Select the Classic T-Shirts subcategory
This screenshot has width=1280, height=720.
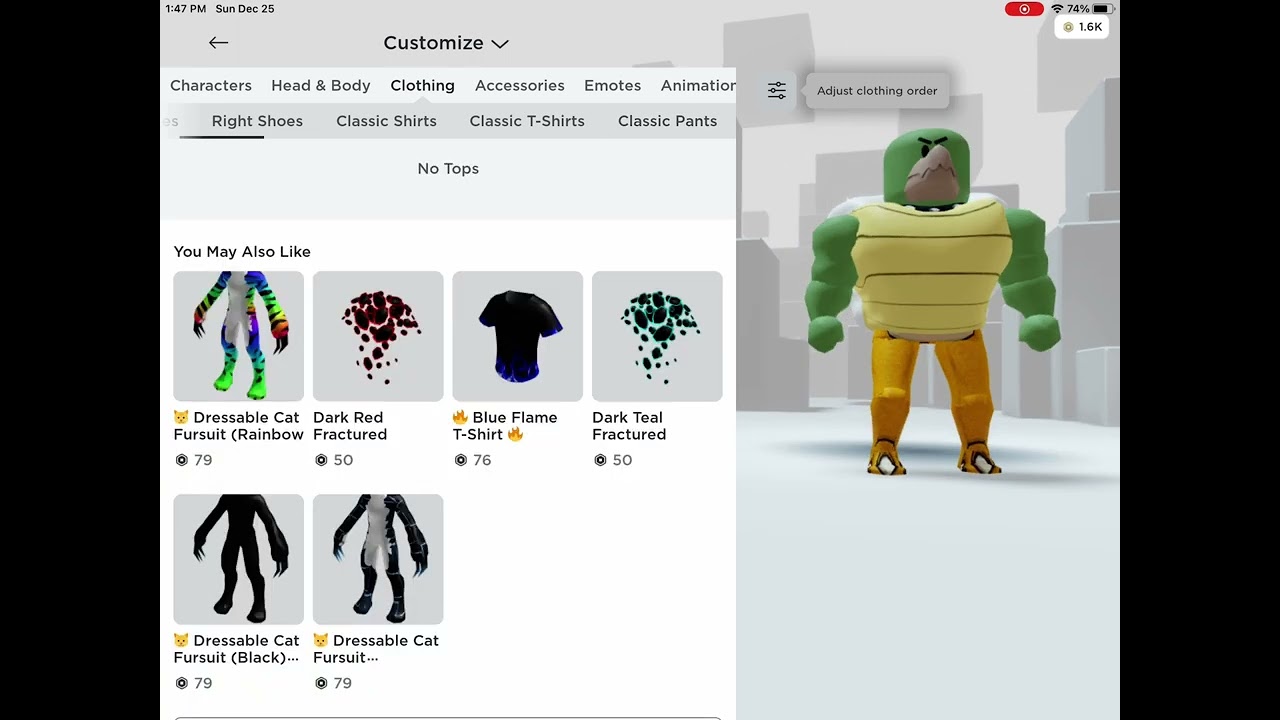pyautogui.click(x=527, y=121)
